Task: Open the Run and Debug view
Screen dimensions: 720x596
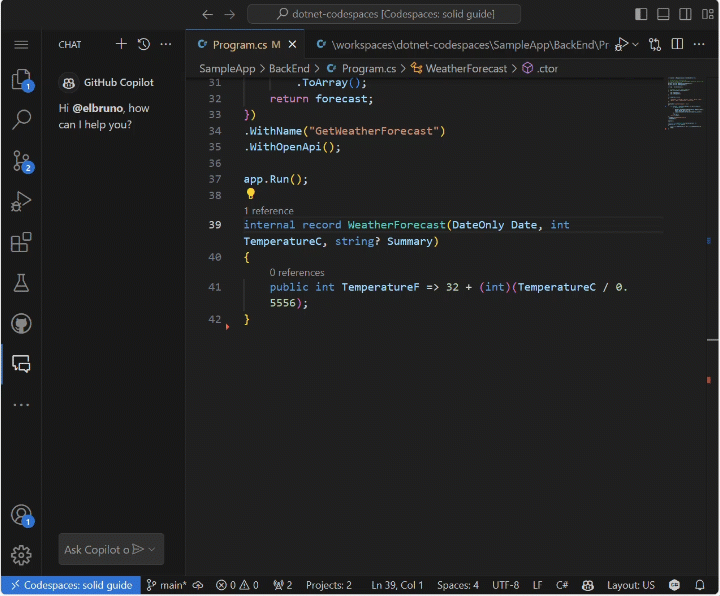Action: [x=21, y=202]
